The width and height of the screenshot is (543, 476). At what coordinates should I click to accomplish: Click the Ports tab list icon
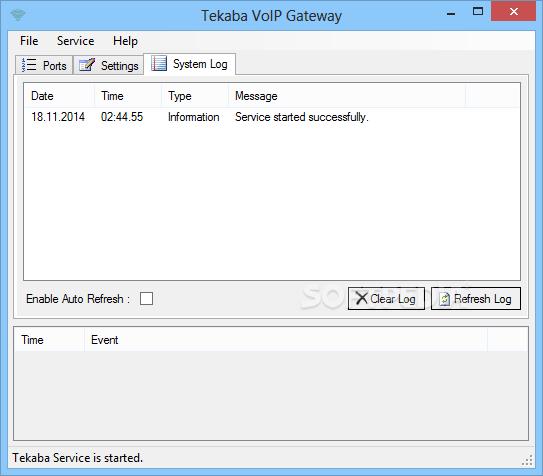(29, 65)
